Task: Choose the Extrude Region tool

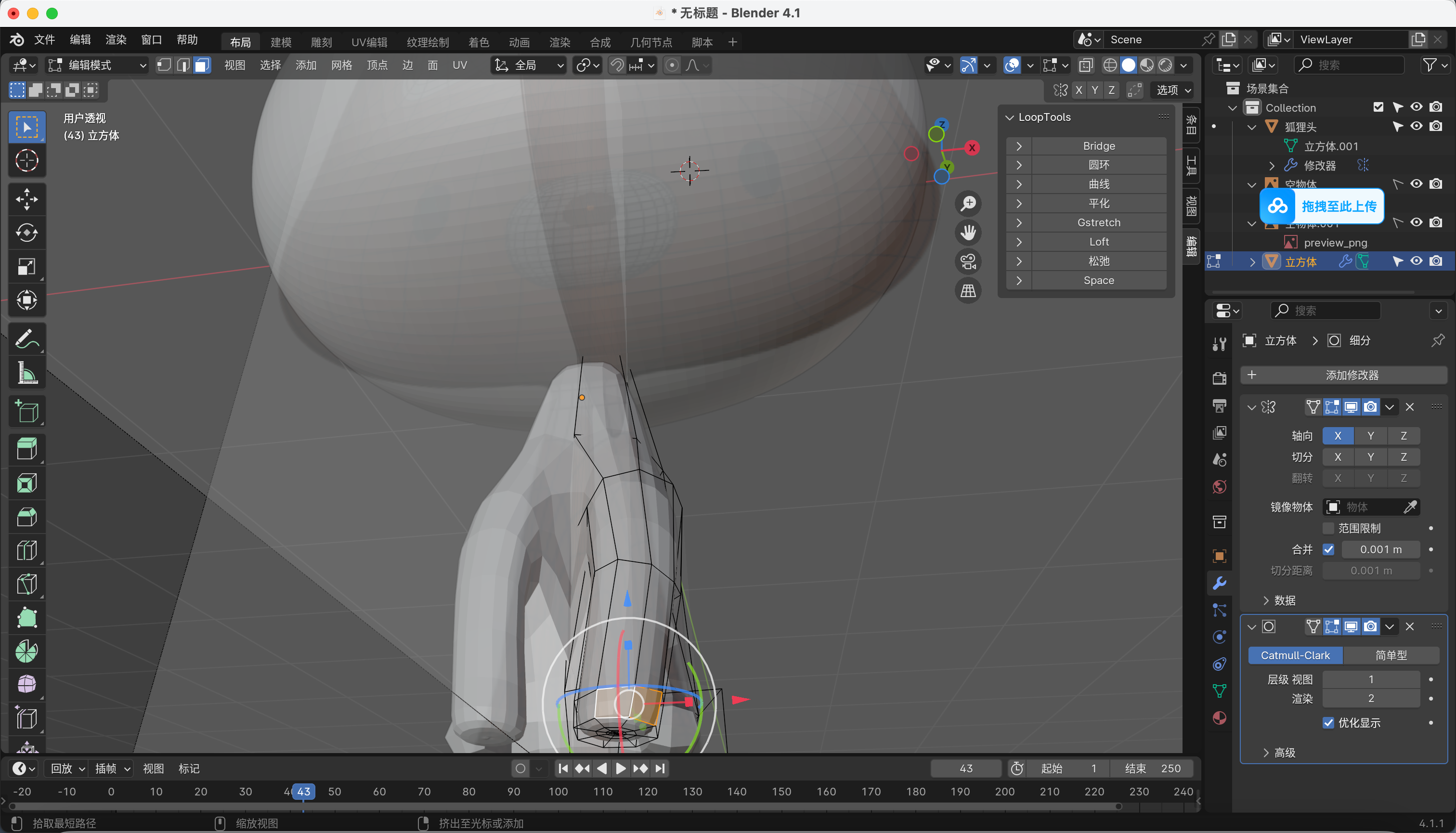Action: click(26, 449)
